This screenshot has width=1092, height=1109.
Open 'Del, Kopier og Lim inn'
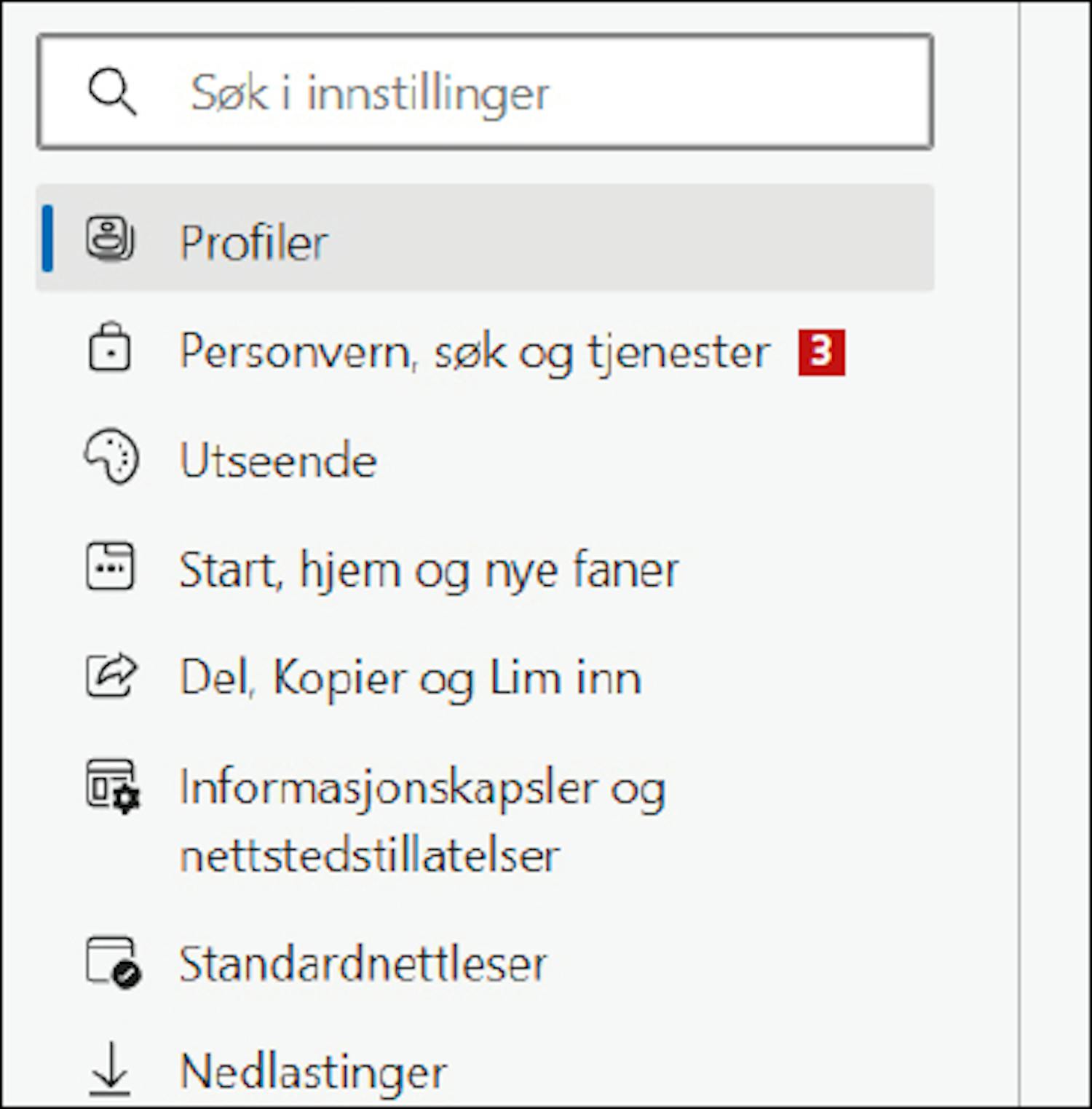(411, 678)
